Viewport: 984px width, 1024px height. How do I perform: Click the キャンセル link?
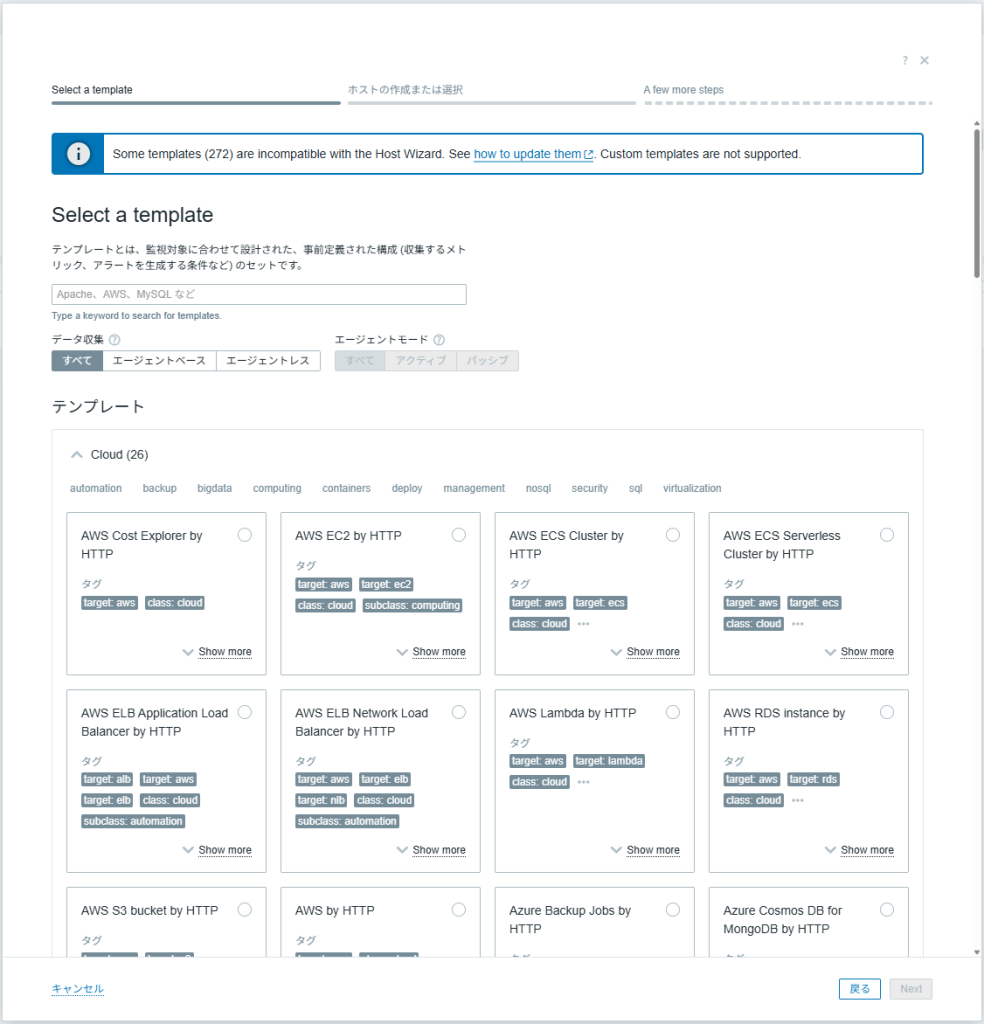(x=78, y=989)
